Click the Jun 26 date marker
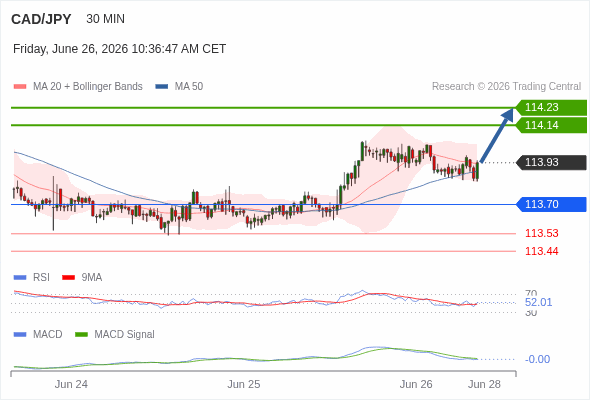Image resolution: width=590 pixels, height=400 pixels. click(x=416, y=384)
